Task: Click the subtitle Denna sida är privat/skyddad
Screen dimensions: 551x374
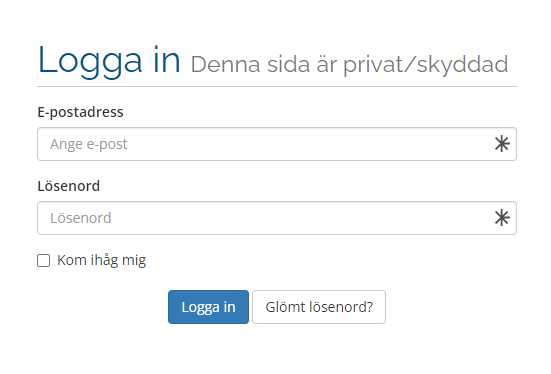Action: coord(349,65)
